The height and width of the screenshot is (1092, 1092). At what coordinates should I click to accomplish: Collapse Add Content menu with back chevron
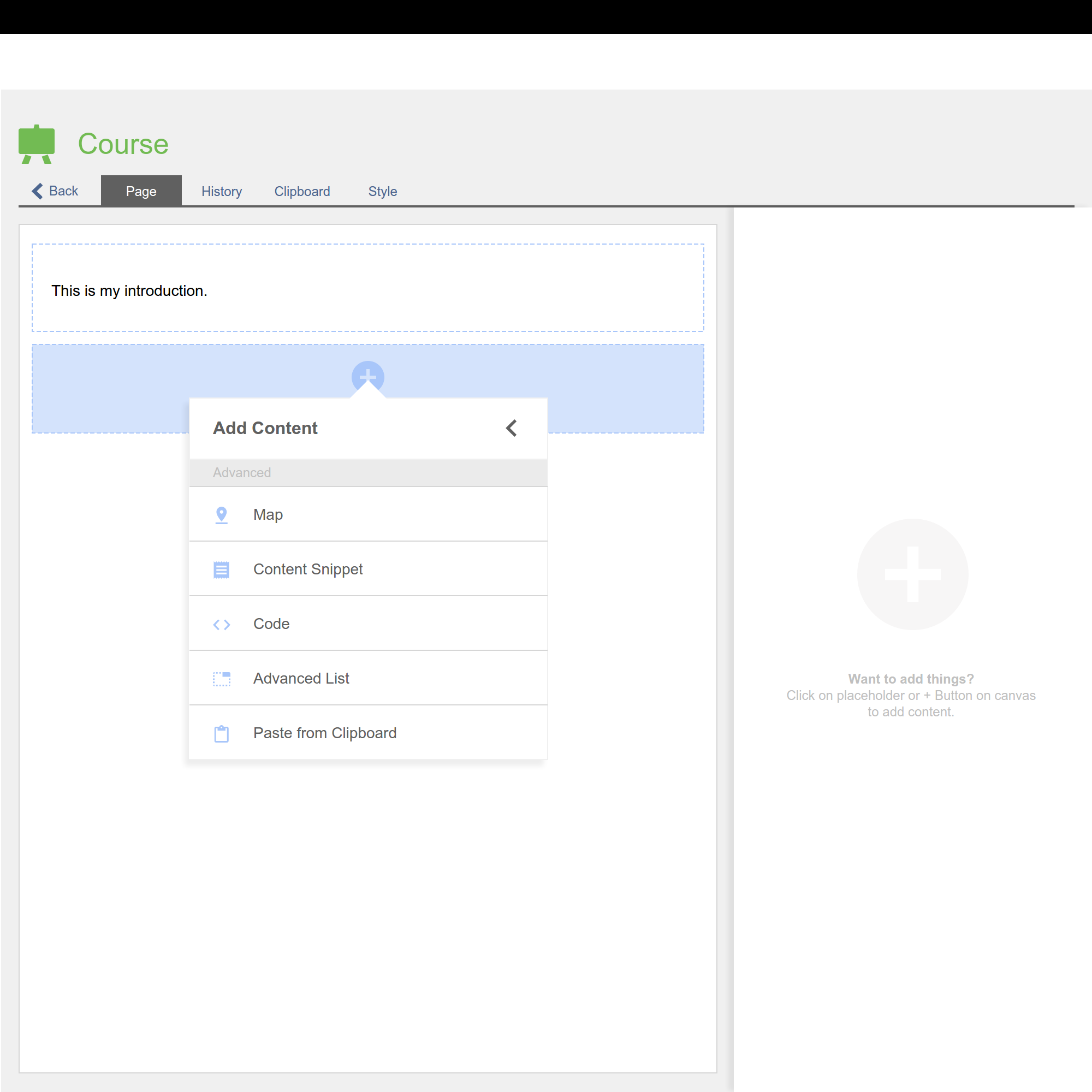click(x=512, y=429)
